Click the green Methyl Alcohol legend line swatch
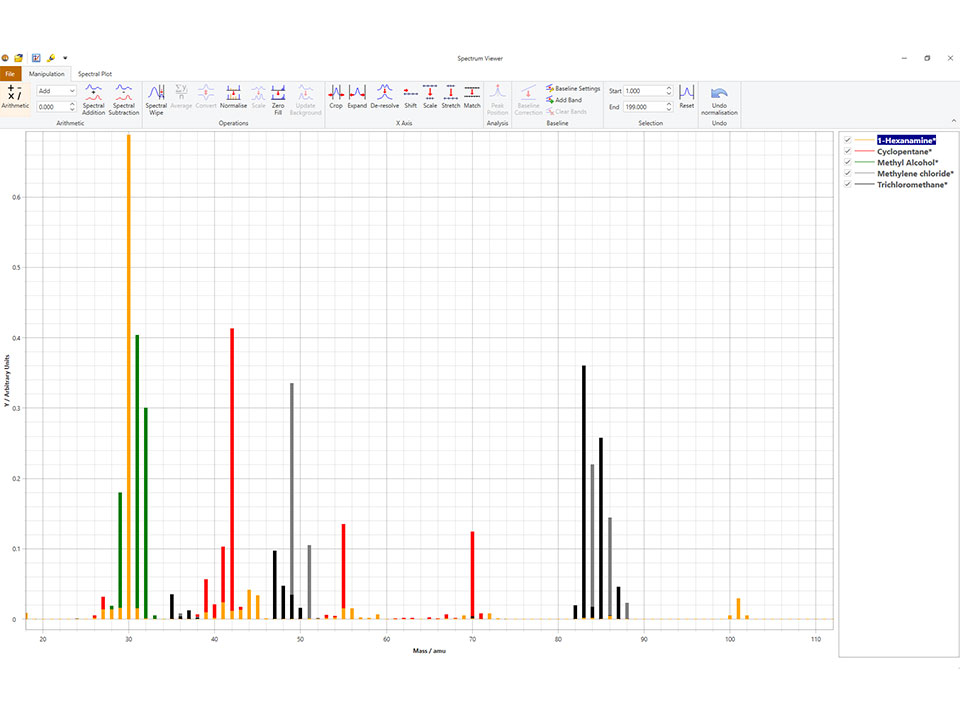 pos(864,162)
